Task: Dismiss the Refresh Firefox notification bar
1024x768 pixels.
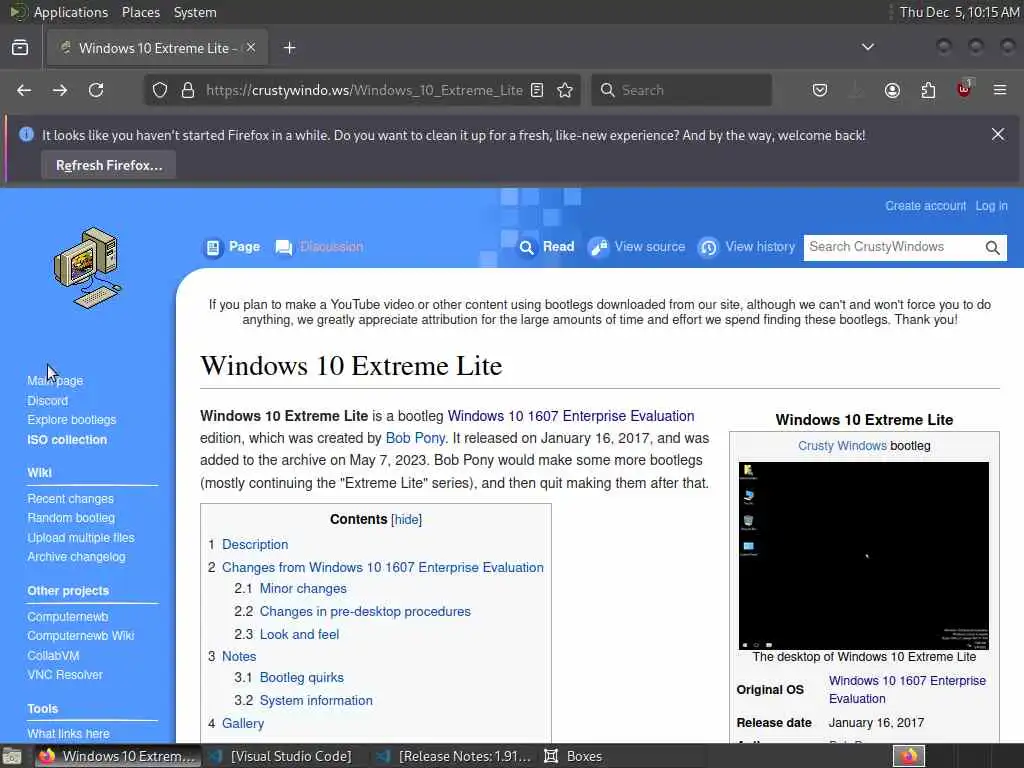Action: pyautogui.click(x=998, y=135)
